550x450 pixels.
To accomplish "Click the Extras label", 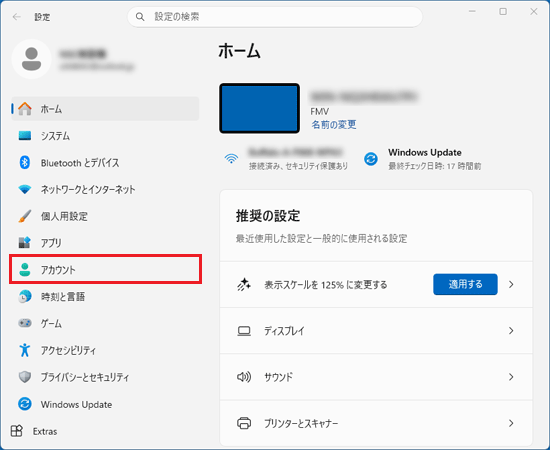I will (45, 431).
